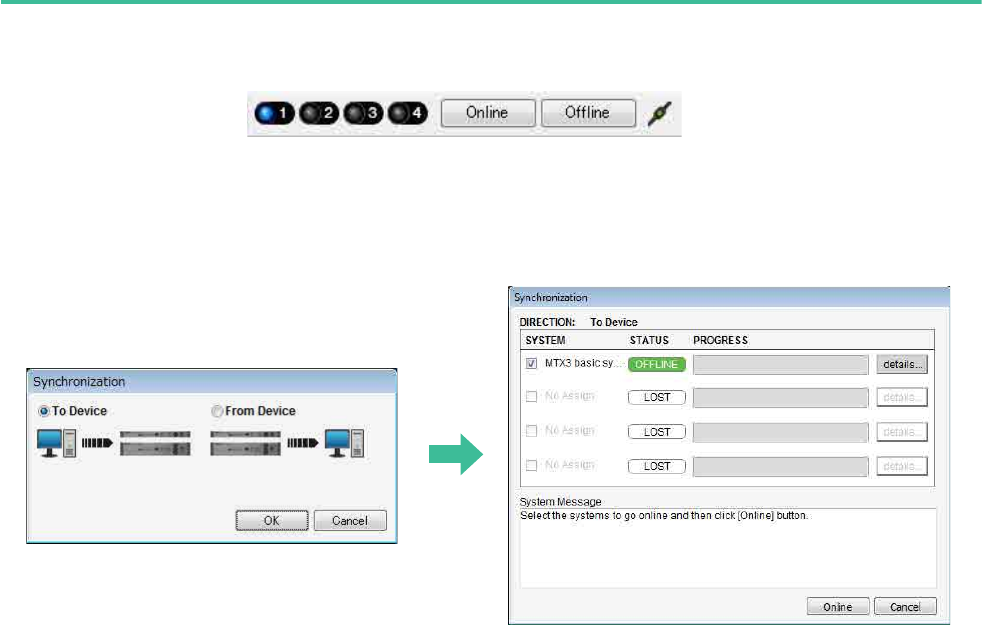Image resolution: width=982 pixels, height=625 pixels.
Task: Toggle the first No Assign checkbox
Action: click(x=531, y=396)
